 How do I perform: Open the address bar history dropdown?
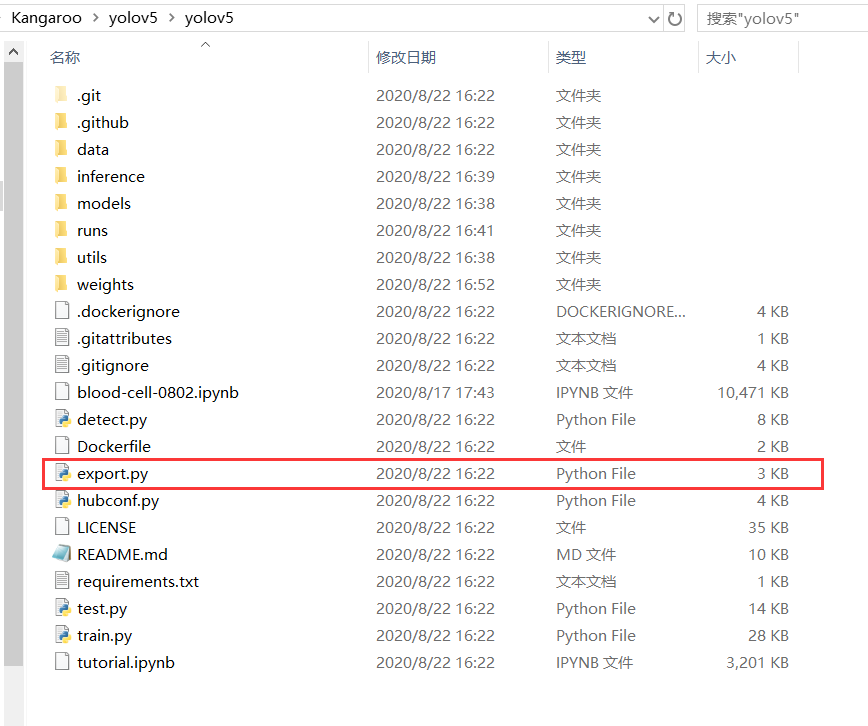point(654,19)
